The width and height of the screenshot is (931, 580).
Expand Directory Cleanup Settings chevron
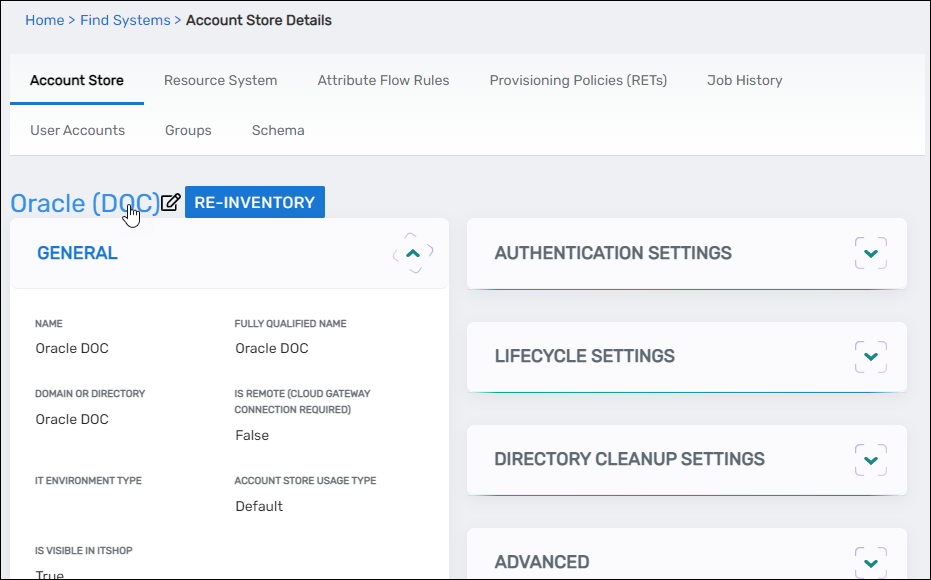(870, 459)
